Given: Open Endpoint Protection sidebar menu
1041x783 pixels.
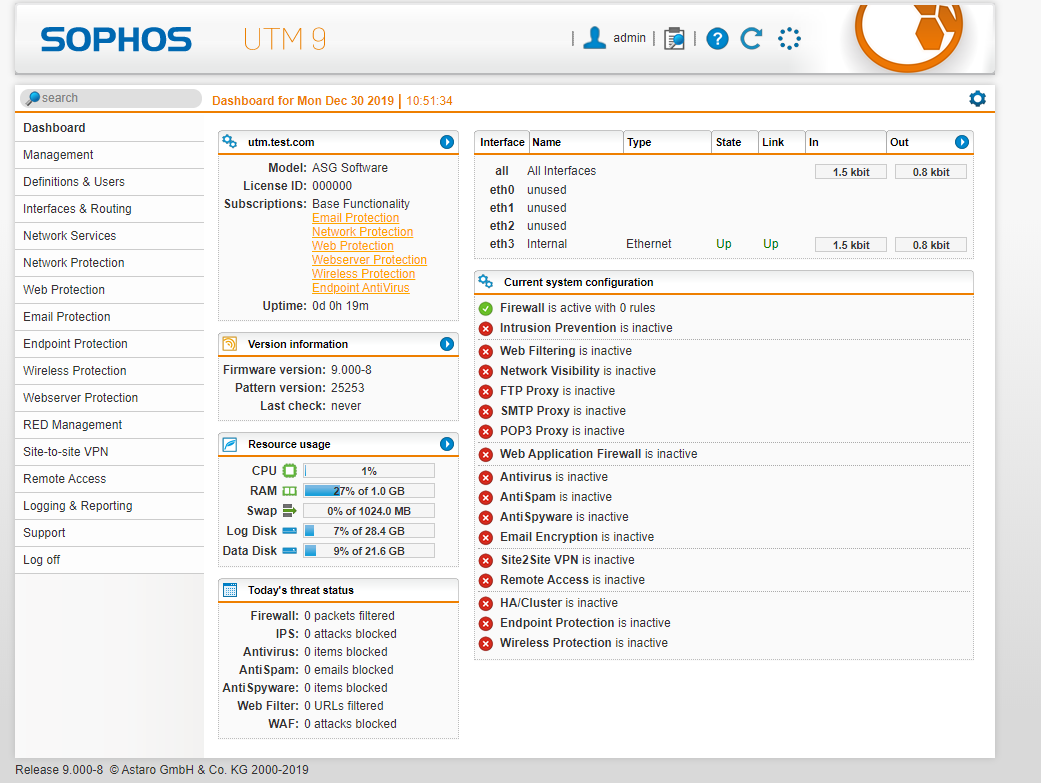Looking at the screenshot, I should point(110,344).
